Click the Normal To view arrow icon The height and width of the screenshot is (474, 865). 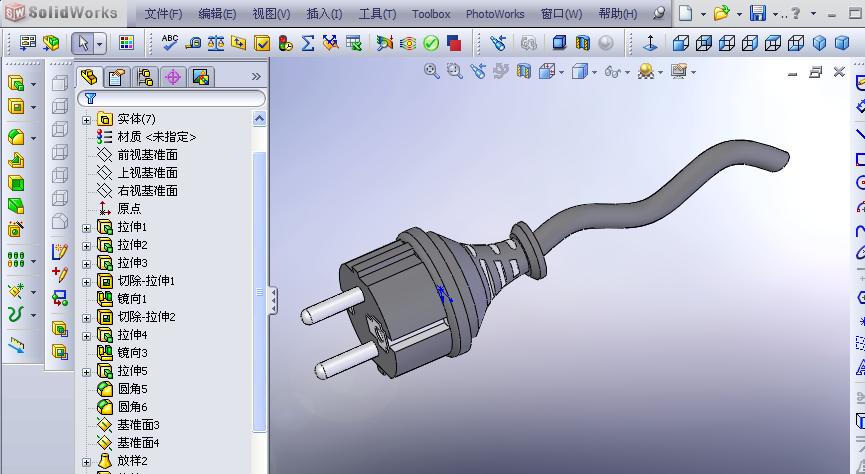(650, 43)
